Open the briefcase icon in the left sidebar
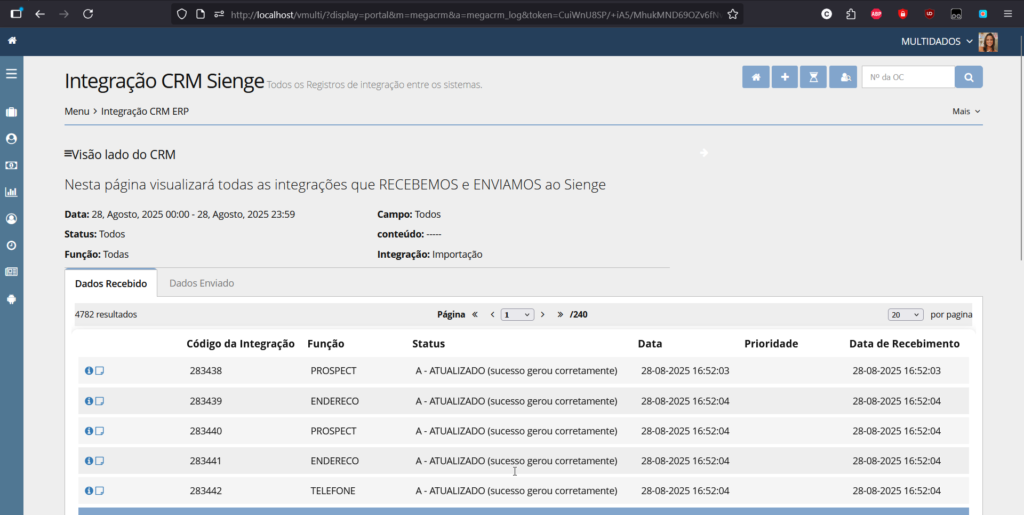 click(x=11, y=113)
